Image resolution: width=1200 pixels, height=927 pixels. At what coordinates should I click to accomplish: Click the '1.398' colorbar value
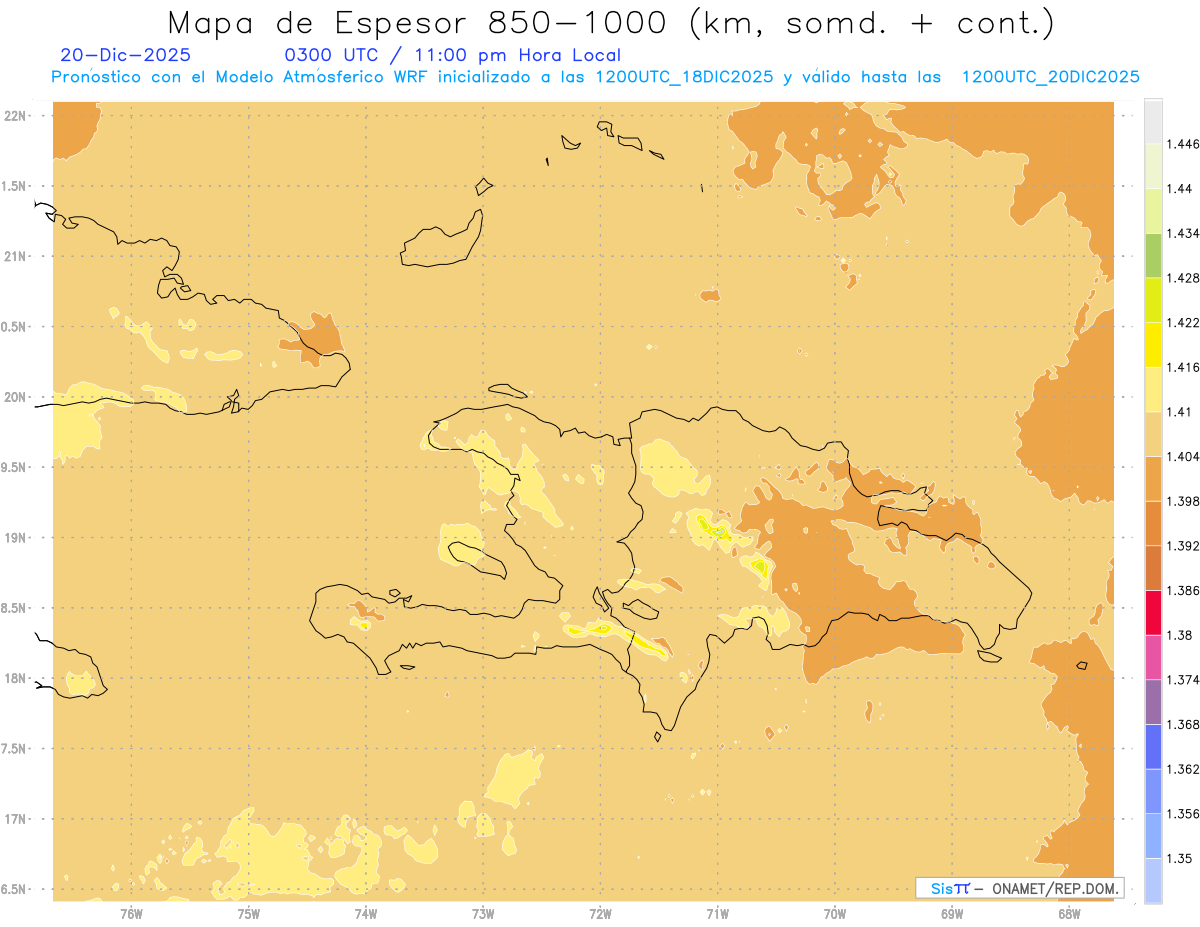tap(1183, 501)
